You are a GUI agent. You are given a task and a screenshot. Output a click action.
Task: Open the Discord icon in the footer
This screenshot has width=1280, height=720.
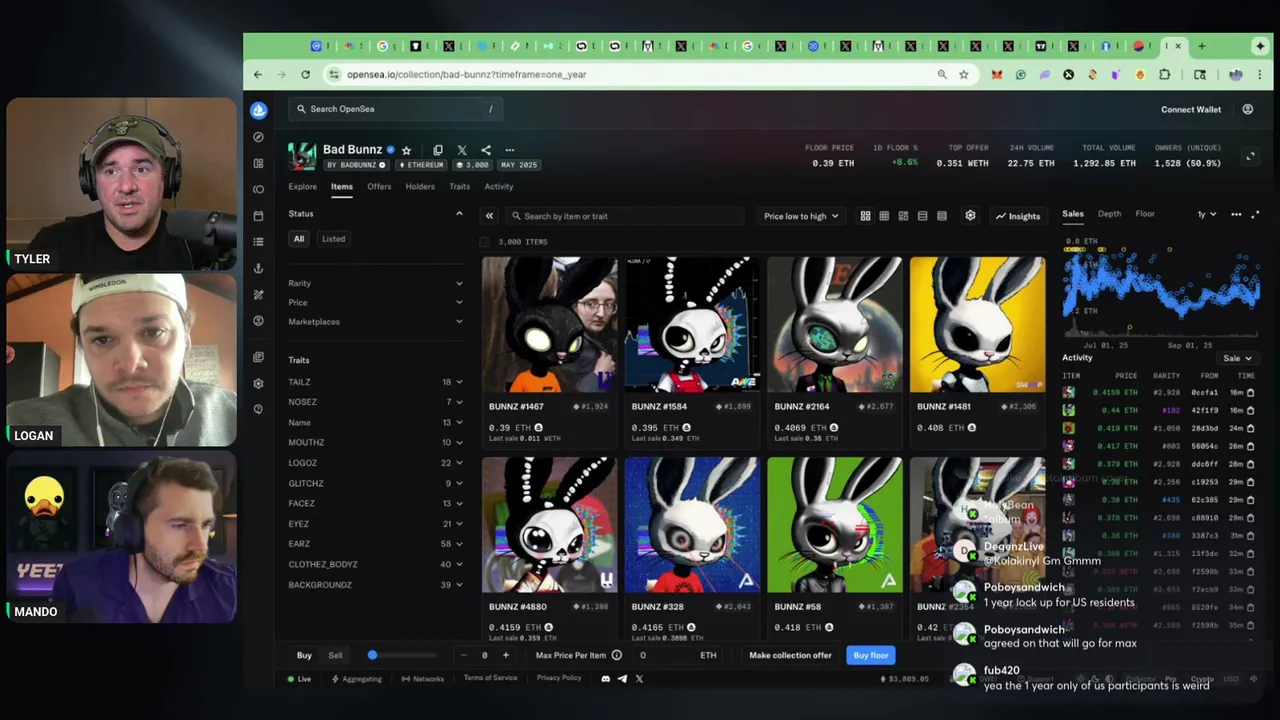coord(605,679)
